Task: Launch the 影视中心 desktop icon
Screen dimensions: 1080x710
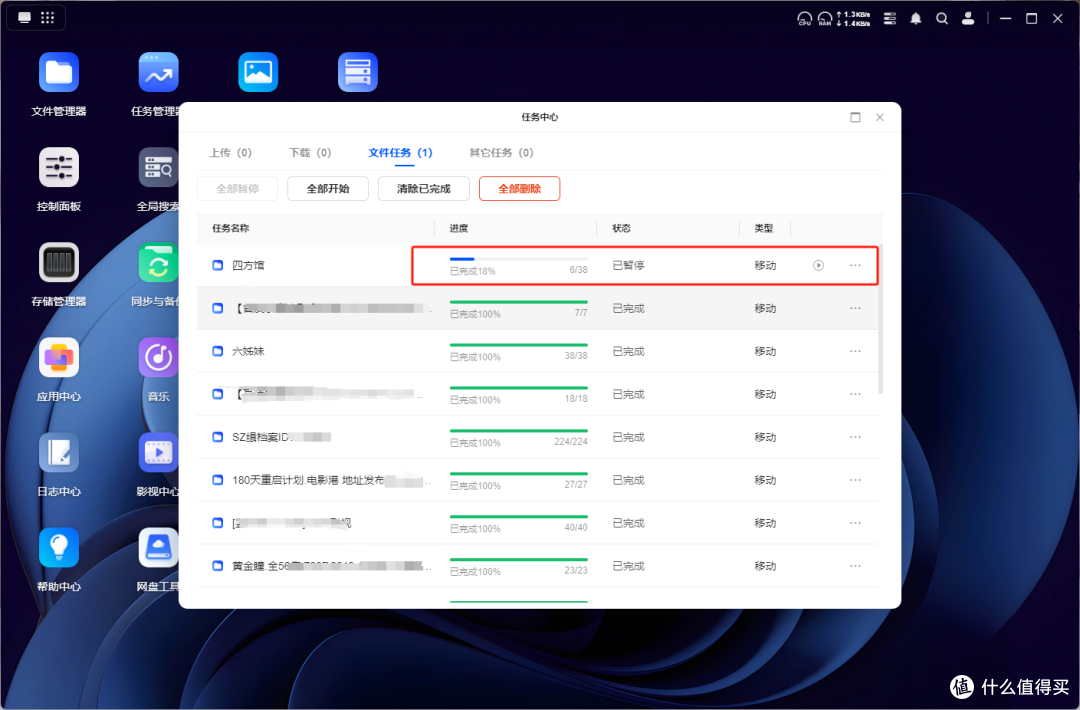Action: [x=158, y=452]
